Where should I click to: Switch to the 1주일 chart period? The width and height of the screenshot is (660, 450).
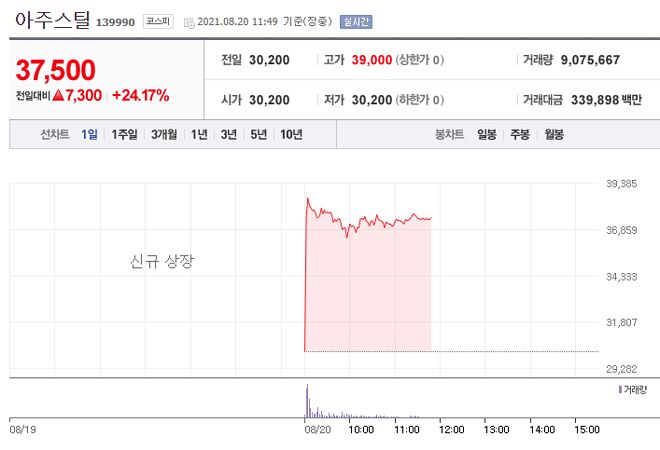pos(125,134)
